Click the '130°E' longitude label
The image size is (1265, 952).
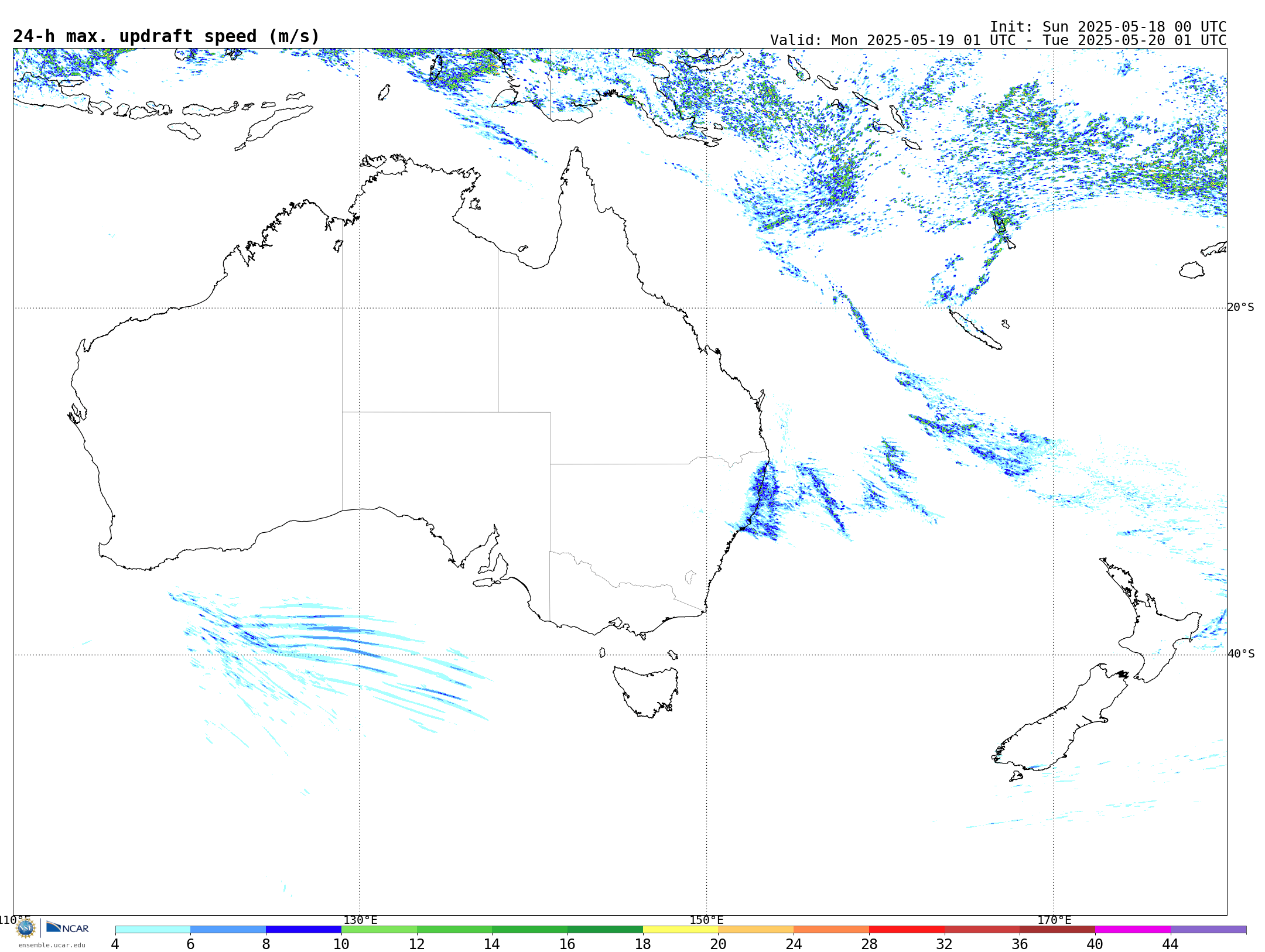(360, 920)
